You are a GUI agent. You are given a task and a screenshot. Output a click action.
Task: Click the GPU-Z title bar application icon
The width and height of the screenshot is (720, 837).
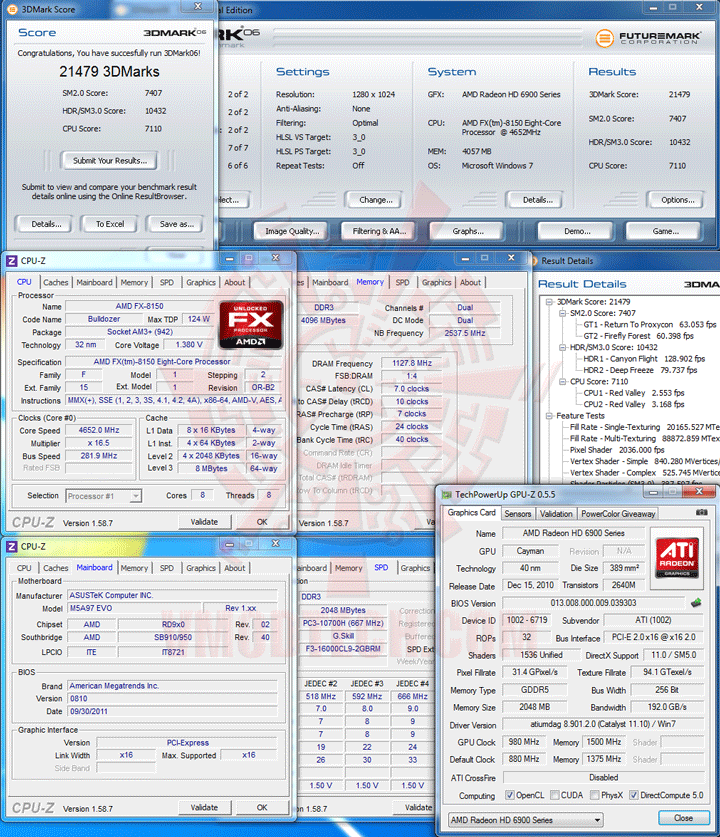pyautogui.click(x=447, y=495)
